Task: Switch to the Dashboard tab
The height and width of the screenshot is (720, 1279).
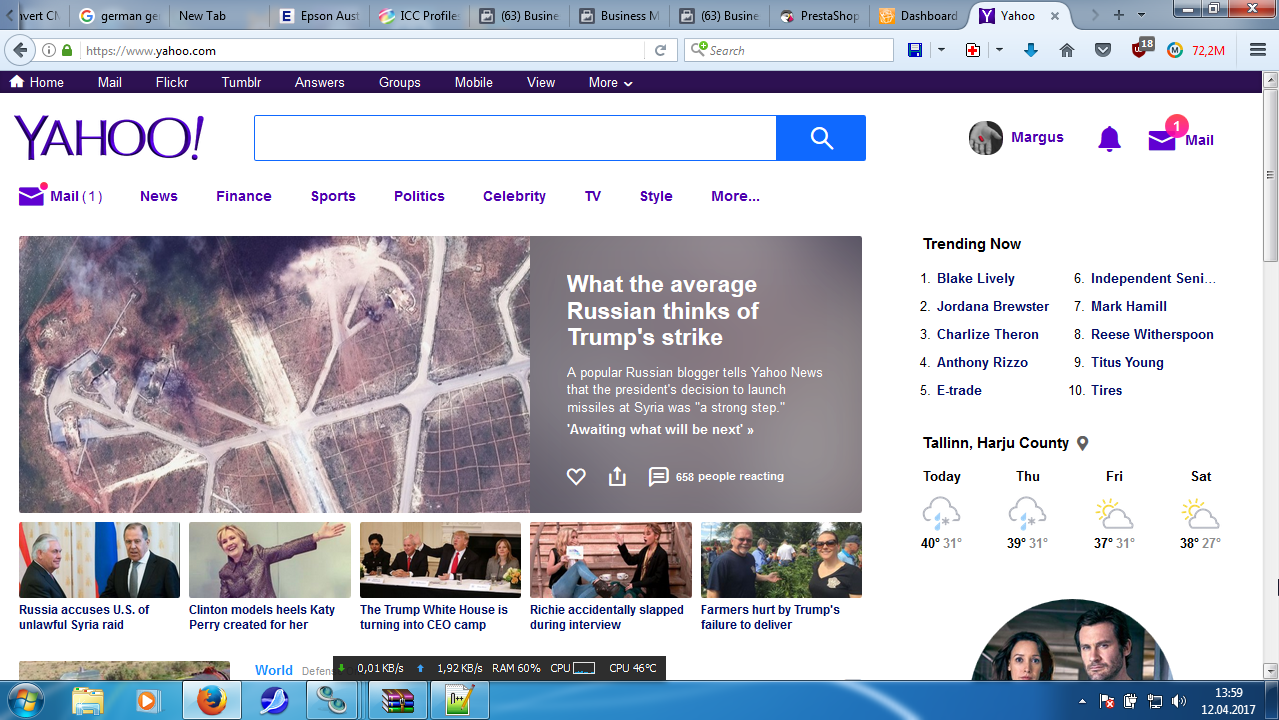Action: pyautogui.click(x=918, y=15)
